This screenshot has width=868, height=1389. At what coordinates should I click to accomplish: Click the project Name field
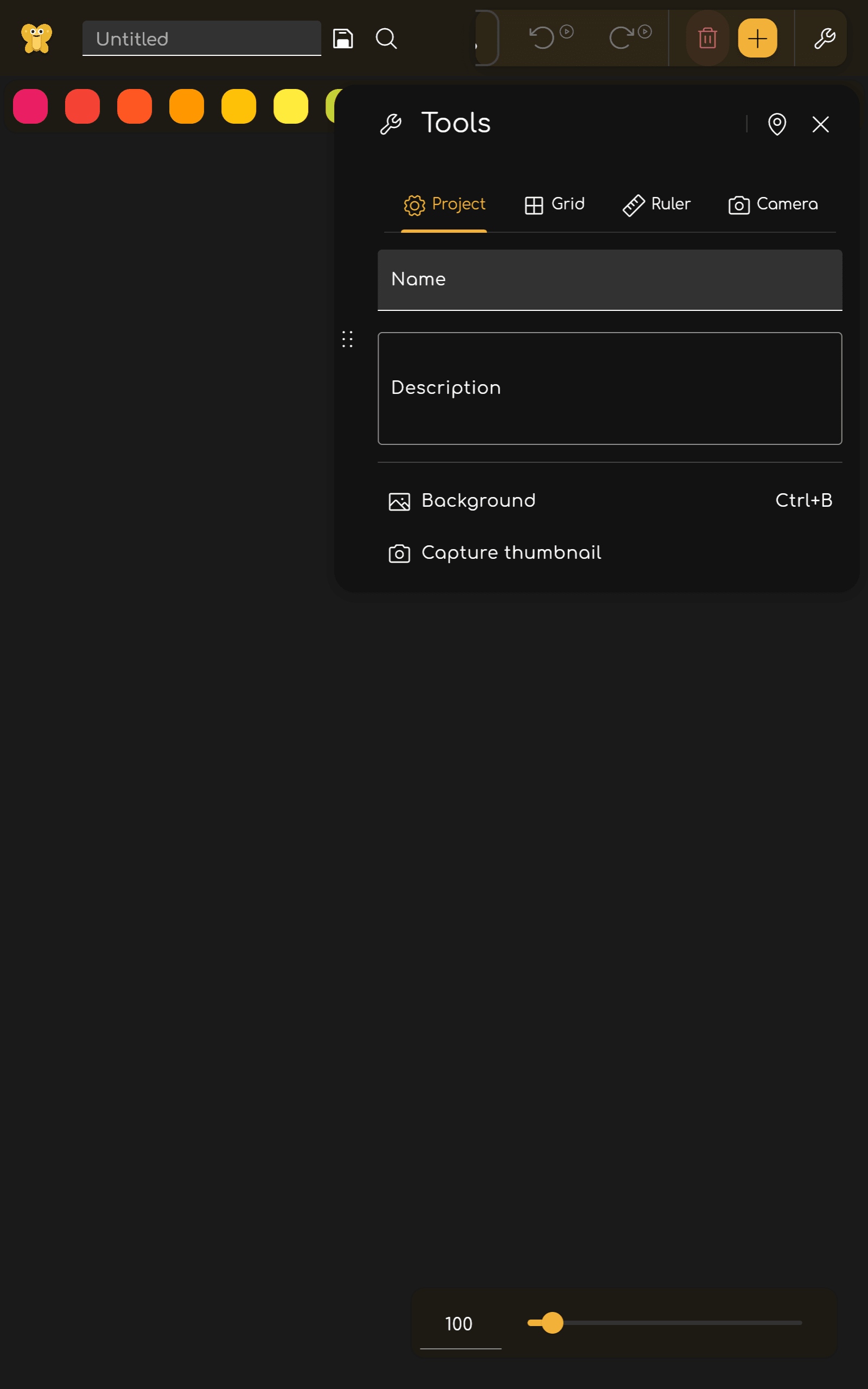pos(610,279)
